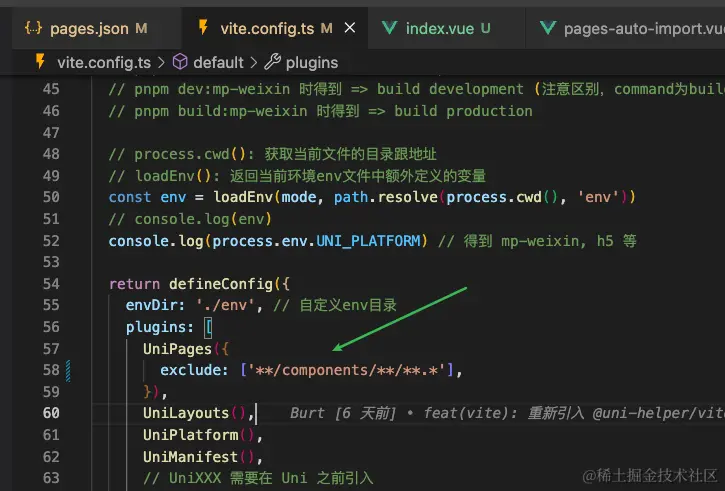Screen dimensions: 725x491
Task: Click the loadEnv function call on line 50
Action: coord(243,197)
